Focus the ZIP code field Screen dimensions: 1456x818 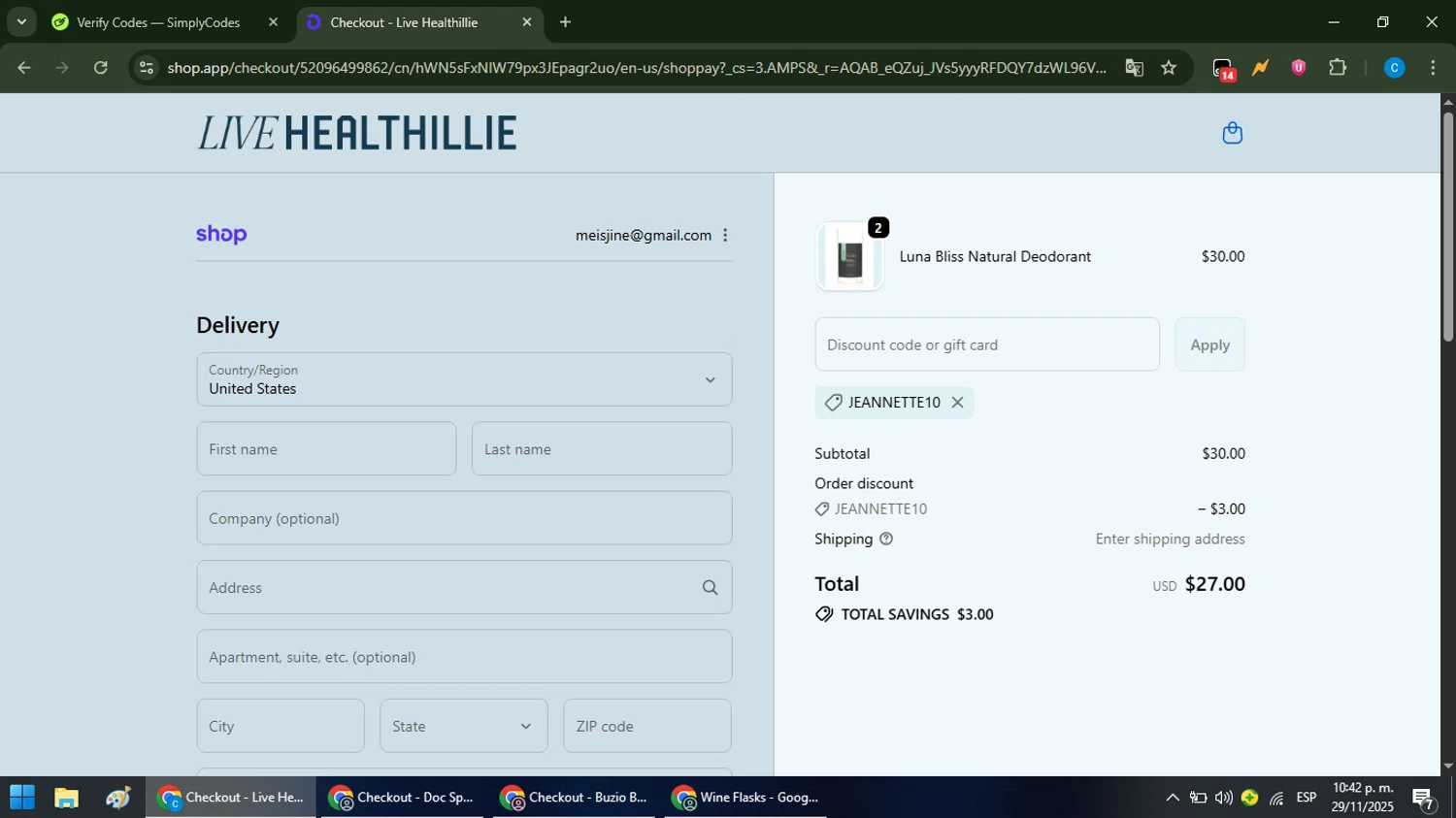(647, 726)
